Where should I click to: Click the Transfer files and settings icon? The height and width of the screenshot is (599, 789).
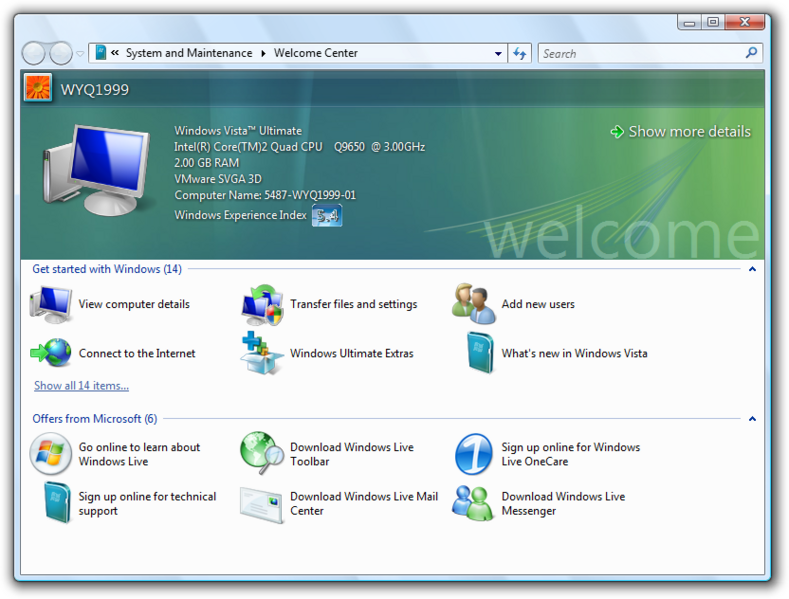click(262, 304)
